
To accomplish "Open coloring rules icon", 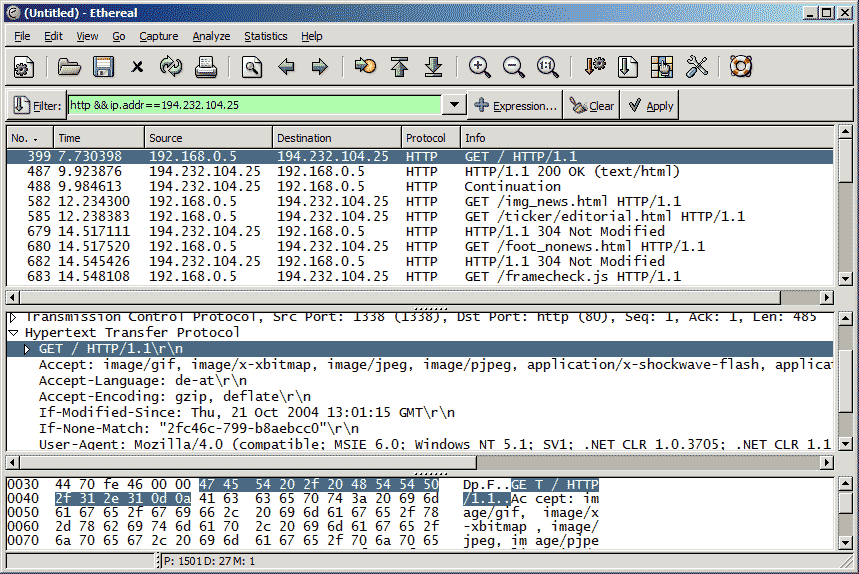I will [x=662, y=67].
